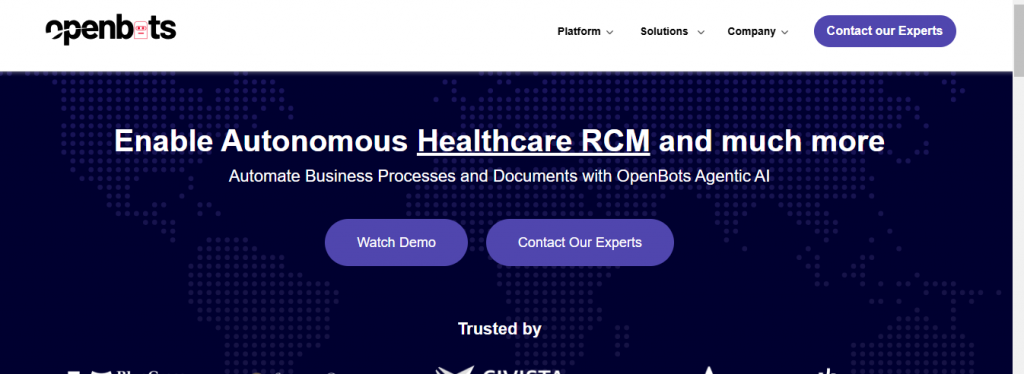Image resolution: width=1024 pixels, height=374 pixels.
Task: Click the Trusted by heading
Action: [500, 328]
